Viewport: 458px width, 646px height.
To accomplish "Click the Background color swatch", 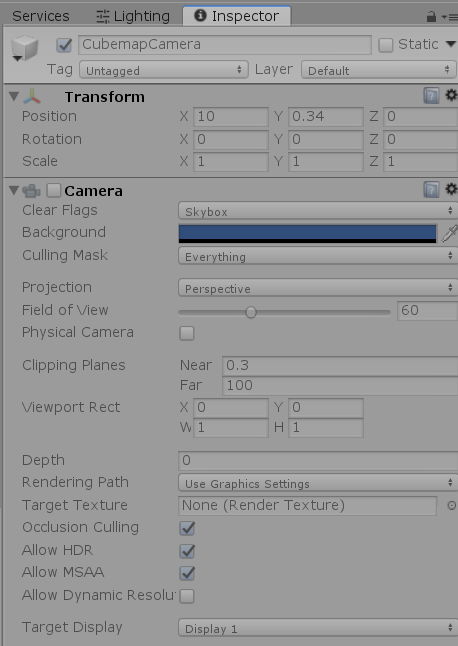I will (307, 234).
